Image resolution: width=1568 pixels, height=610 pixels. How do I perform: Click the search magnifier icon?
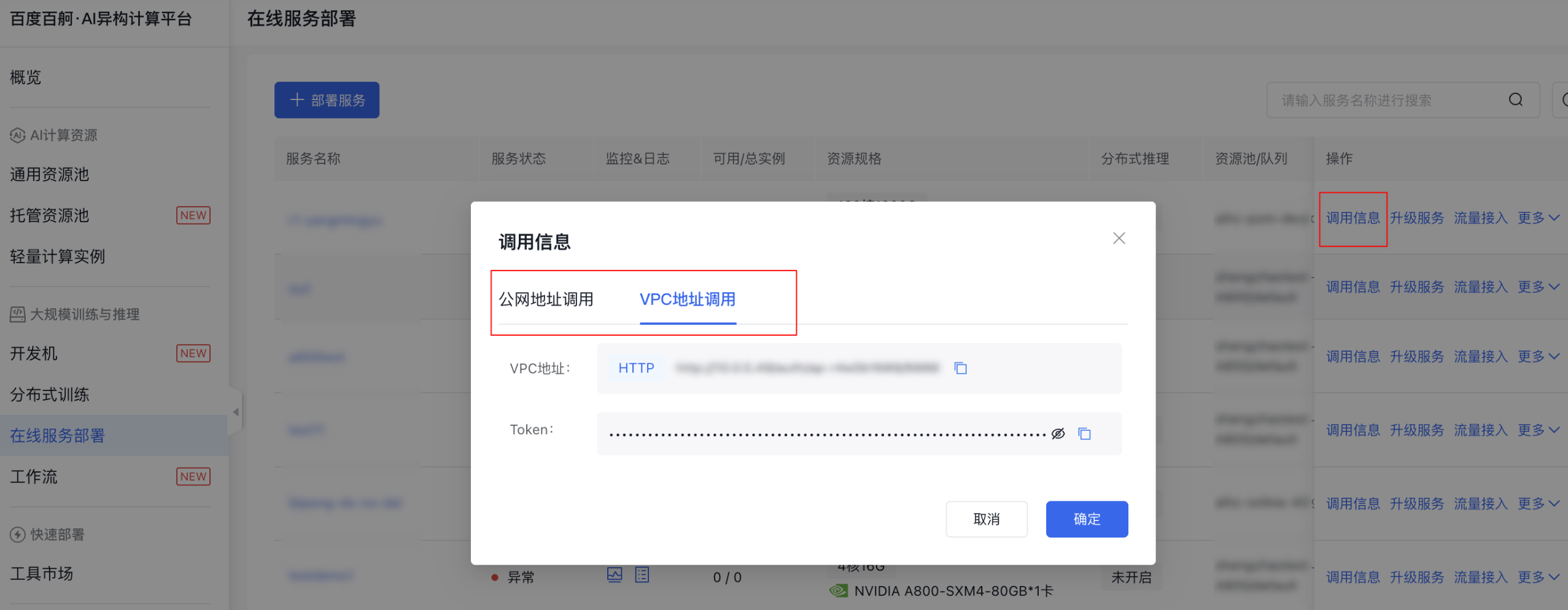(1515, 100)
